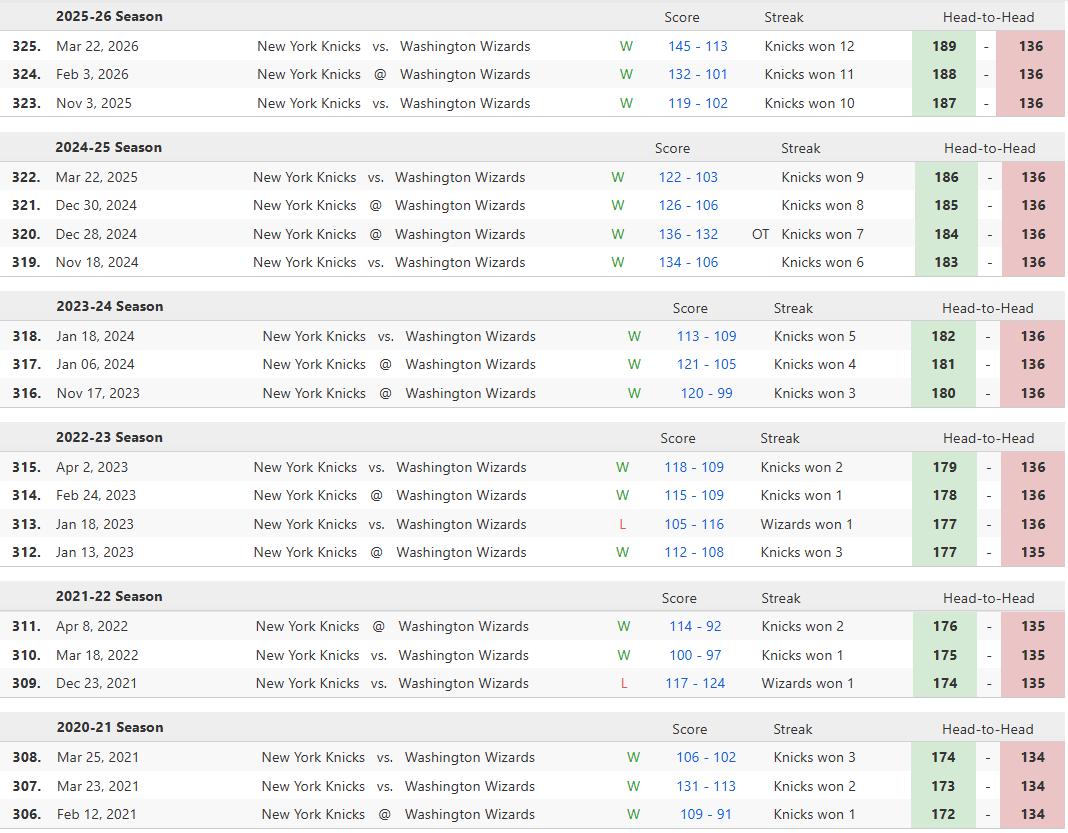This screenshot has height=833, width=1068.
Task: Select the 2022-23 Season header
Action: [109, 437]
